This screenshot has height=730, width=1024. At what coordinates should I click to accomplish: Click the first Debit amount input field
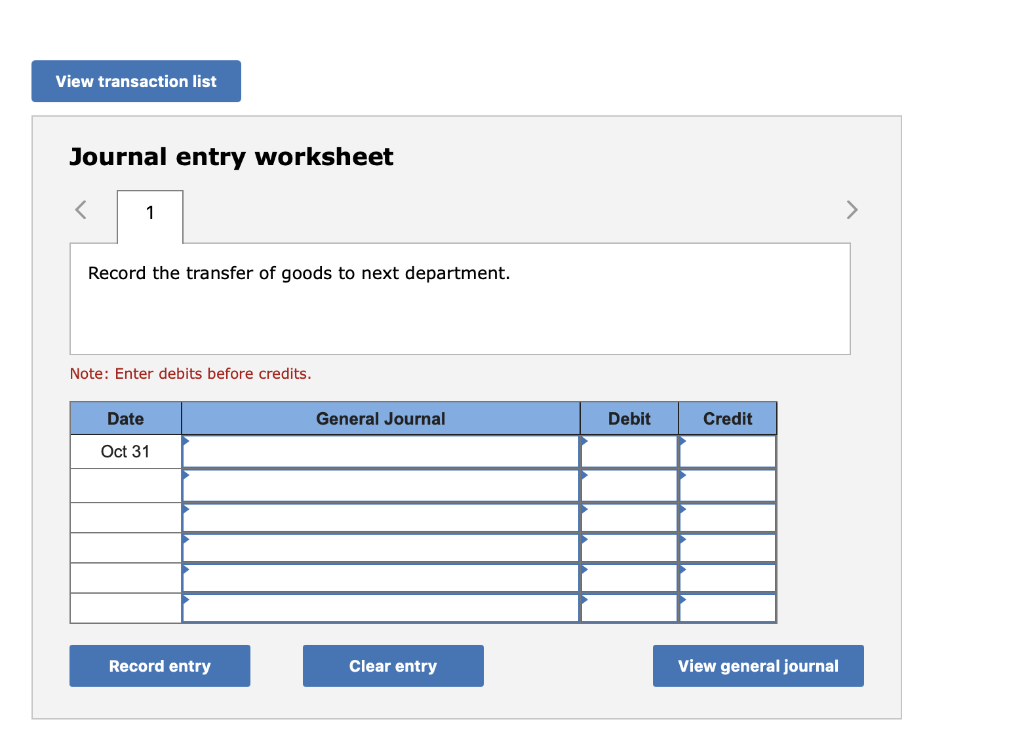[630, 452]
